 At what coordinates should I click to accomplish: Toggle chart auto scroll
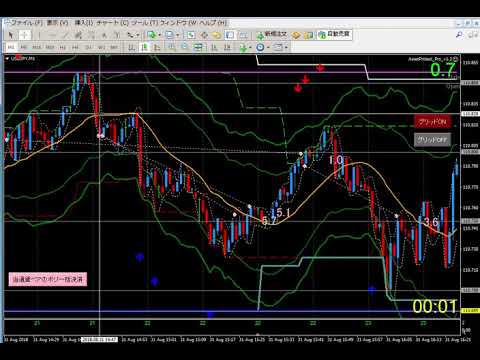click(x=214, y=47)
